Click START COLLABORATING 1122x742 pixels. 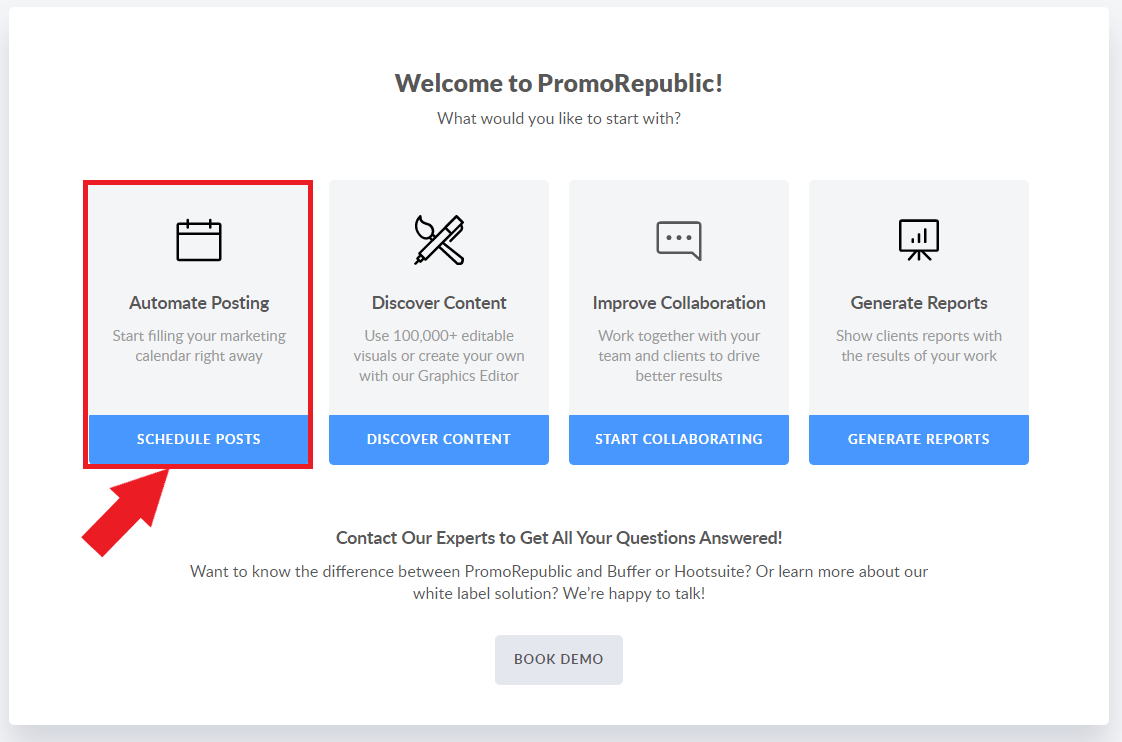[x=678, y=439]
